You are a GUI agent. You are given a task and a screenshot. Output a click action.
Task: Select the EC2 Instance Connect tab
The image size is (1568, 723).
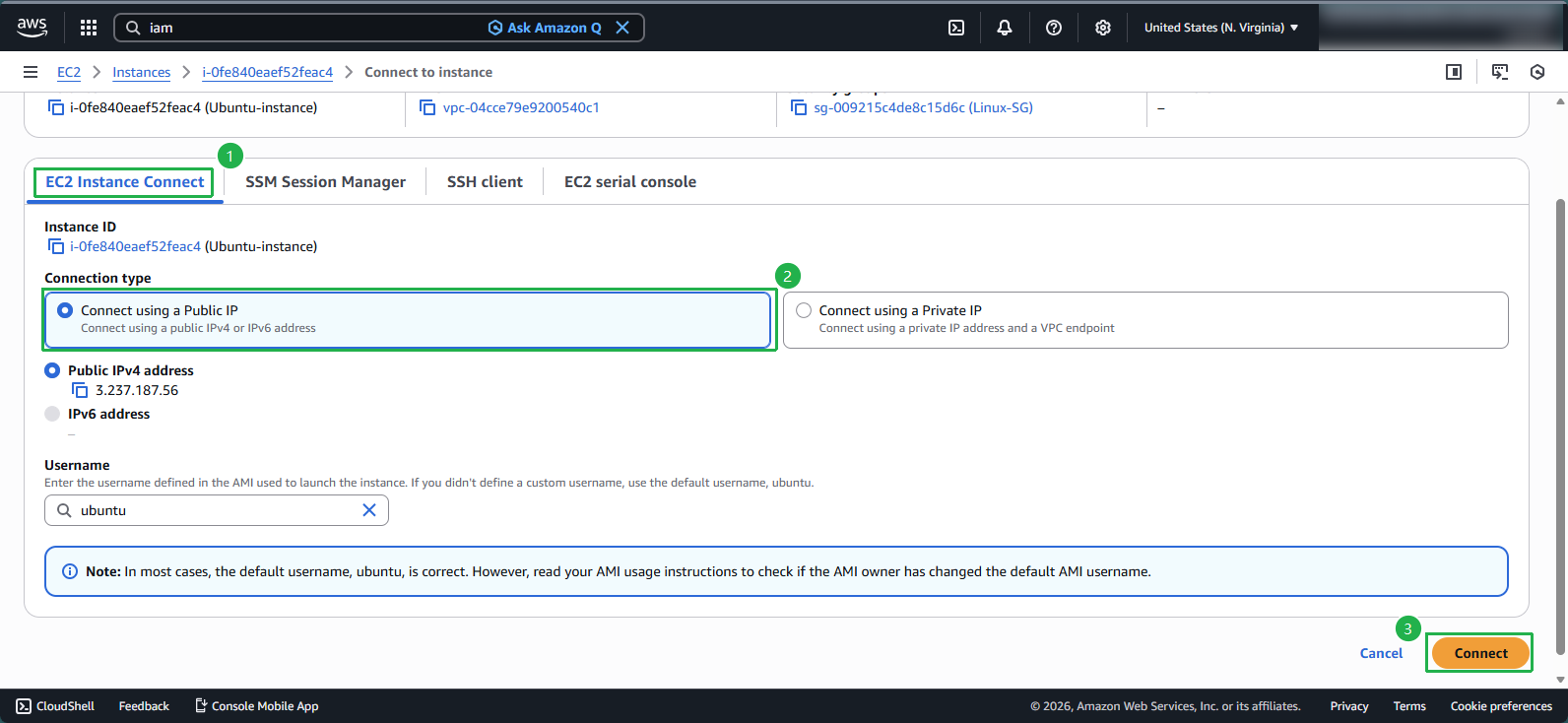tap(125, 181)
